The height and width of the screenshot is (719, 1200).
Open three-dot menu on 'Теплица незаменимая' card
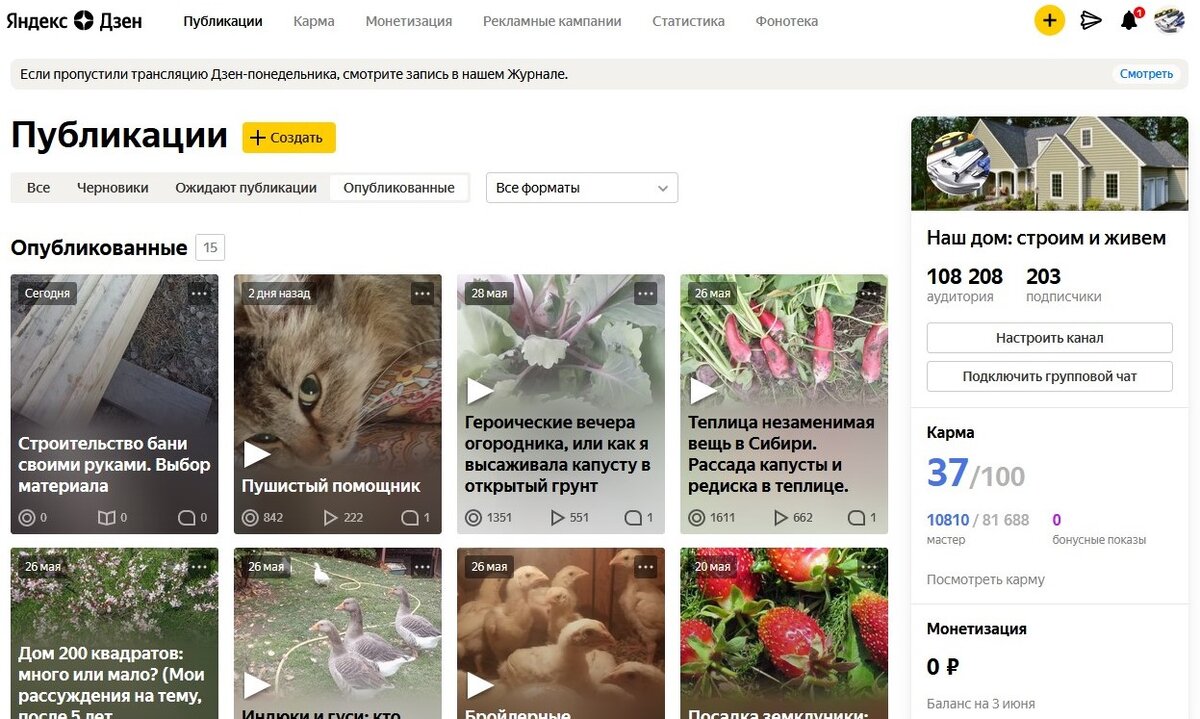coord(868,293)
